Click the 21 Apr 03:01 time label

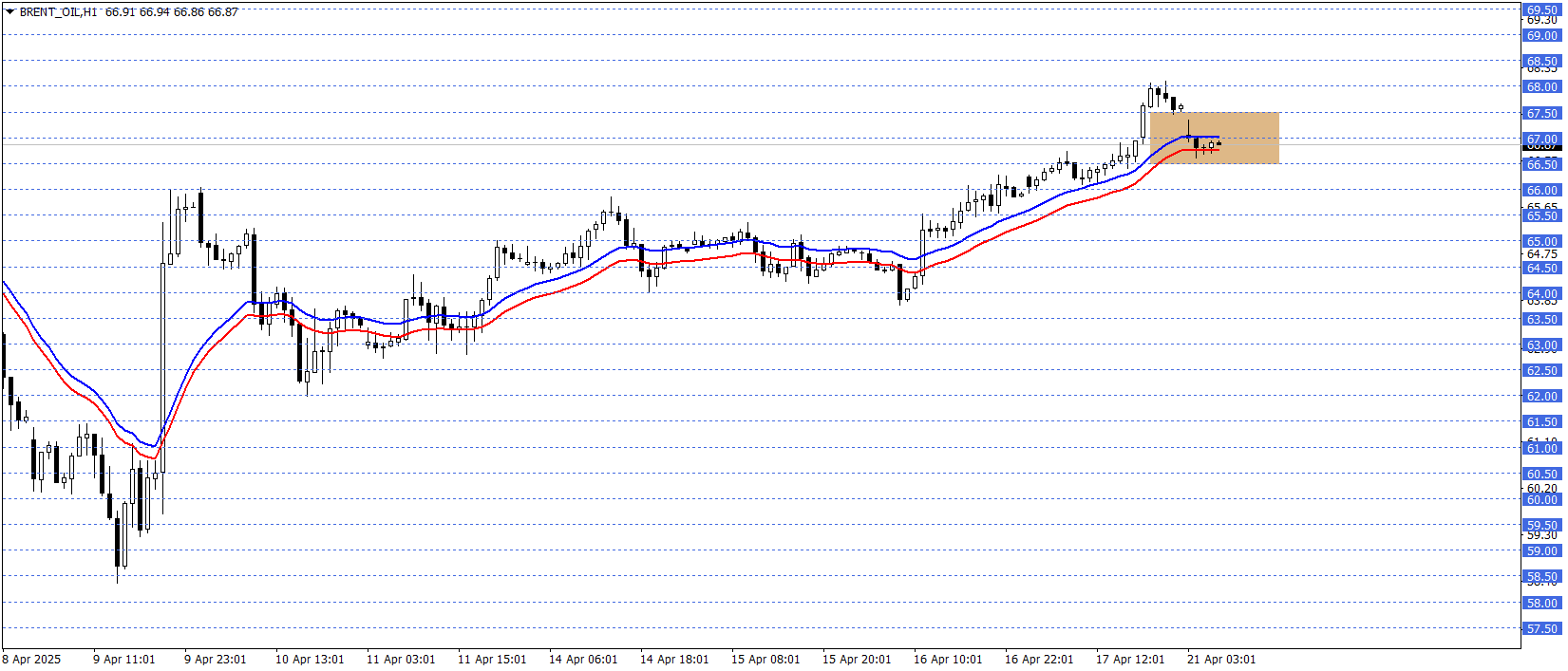coord(1221,660)
